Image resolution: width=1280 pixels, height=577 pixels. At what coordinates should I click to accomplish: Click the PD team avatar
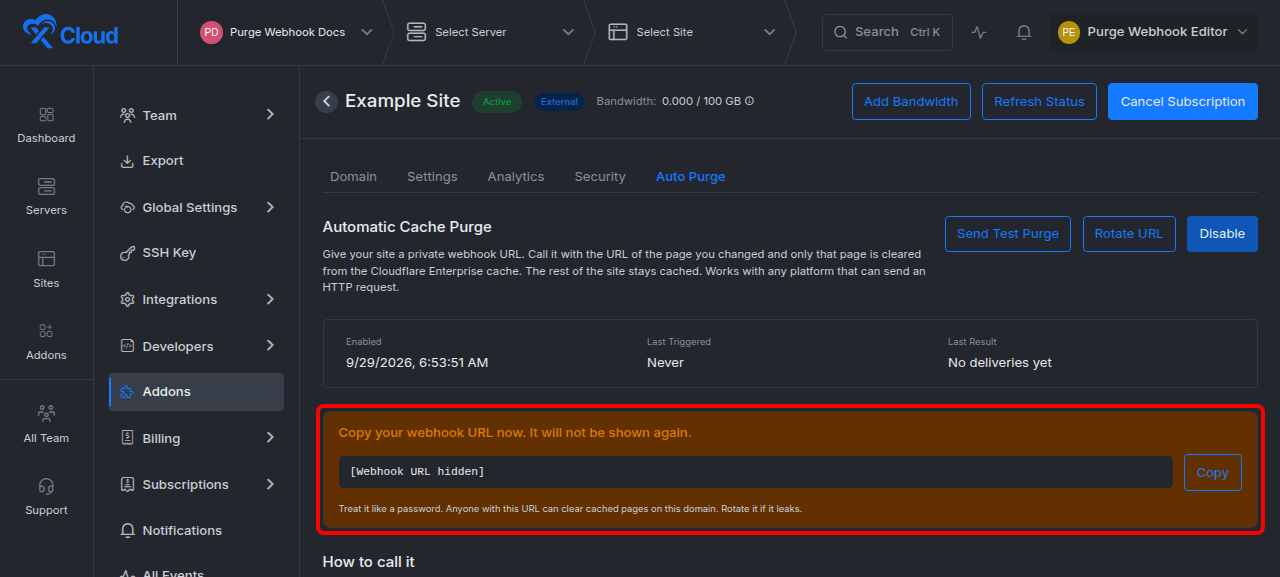[x=211, y=32]
